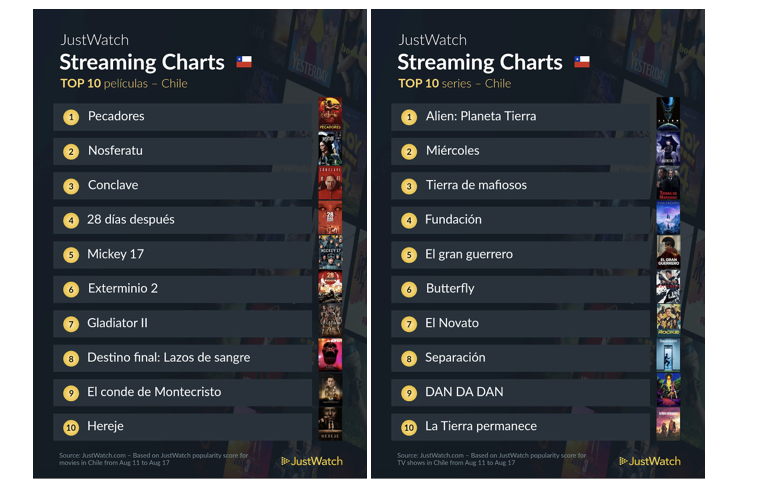
Task: Click the number 1 badge beside Pecadores
Action: coord(71,117)
